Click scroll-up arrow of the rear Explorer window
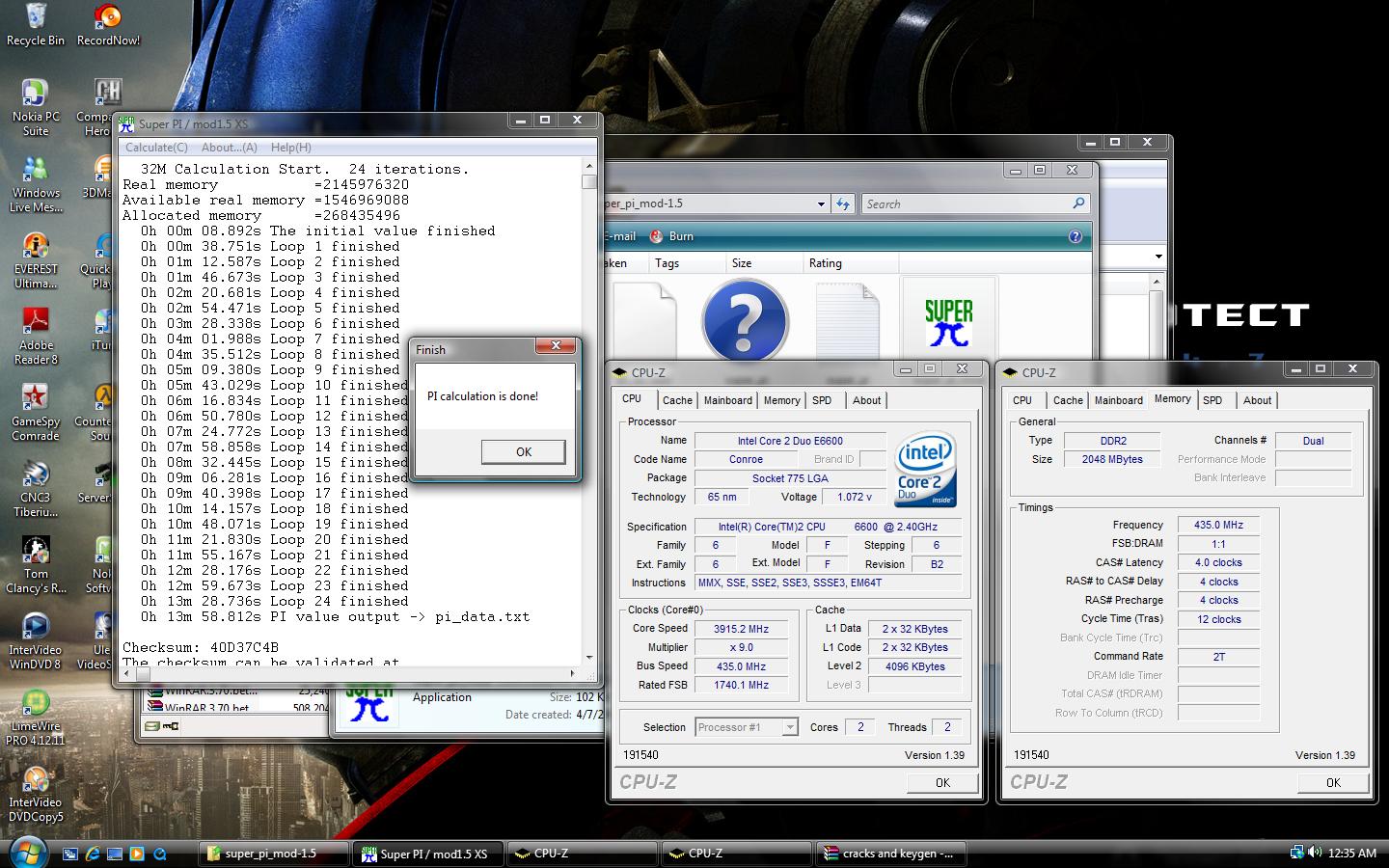1389x868 pixels. click(x=1157, y=282)
